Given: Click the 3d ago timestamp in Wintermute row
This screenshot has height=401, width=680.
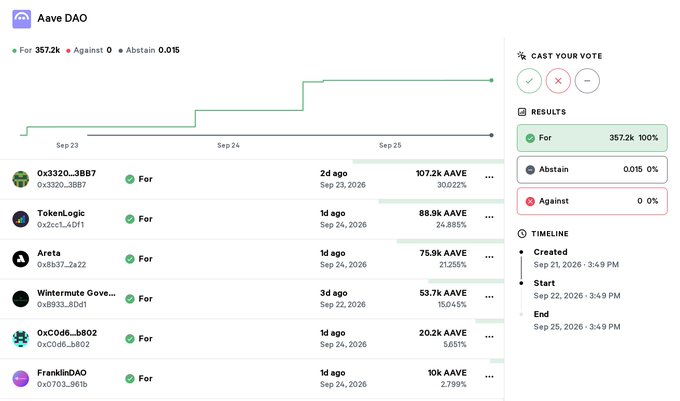Looking at the screenshot, I should [333, 293].
